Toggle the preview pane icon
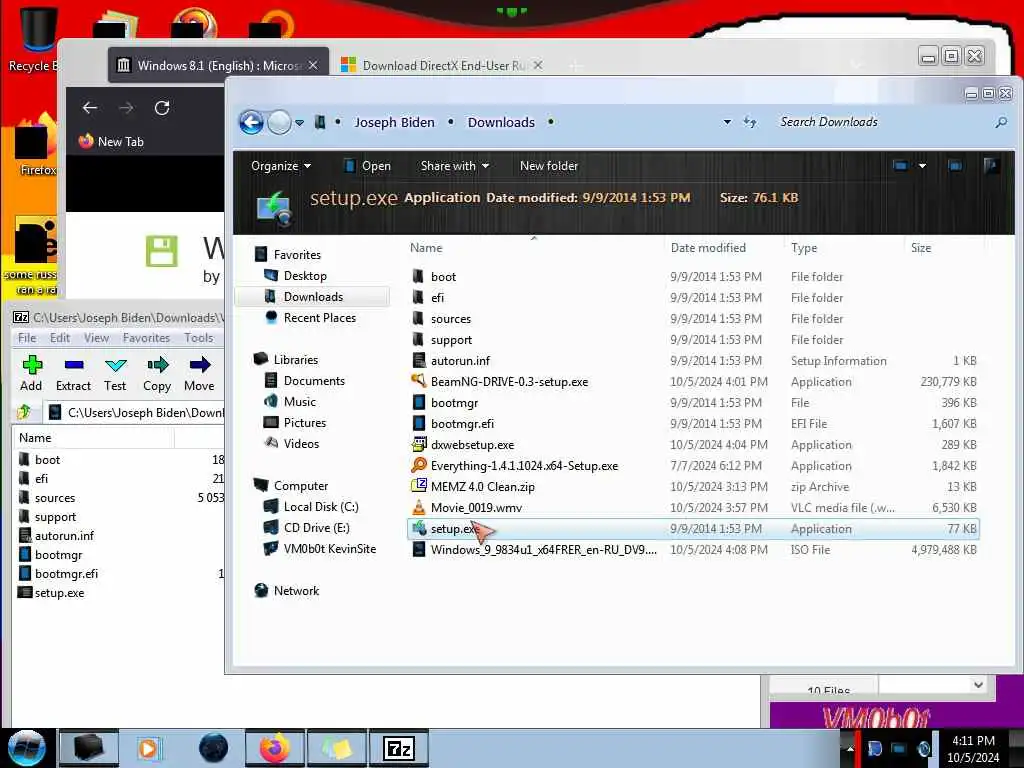The width and height of the screenshot is (1024, 768). pyautogui.click(x=955, y=166)
